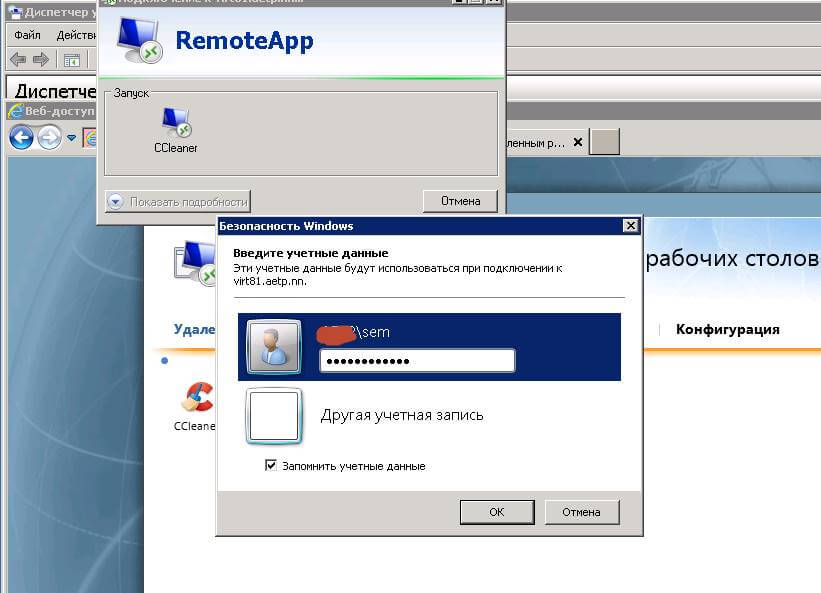Open the Действие menu in the Диспетчер window
Screen dimensions: 821x593
(x=76, y=35)
